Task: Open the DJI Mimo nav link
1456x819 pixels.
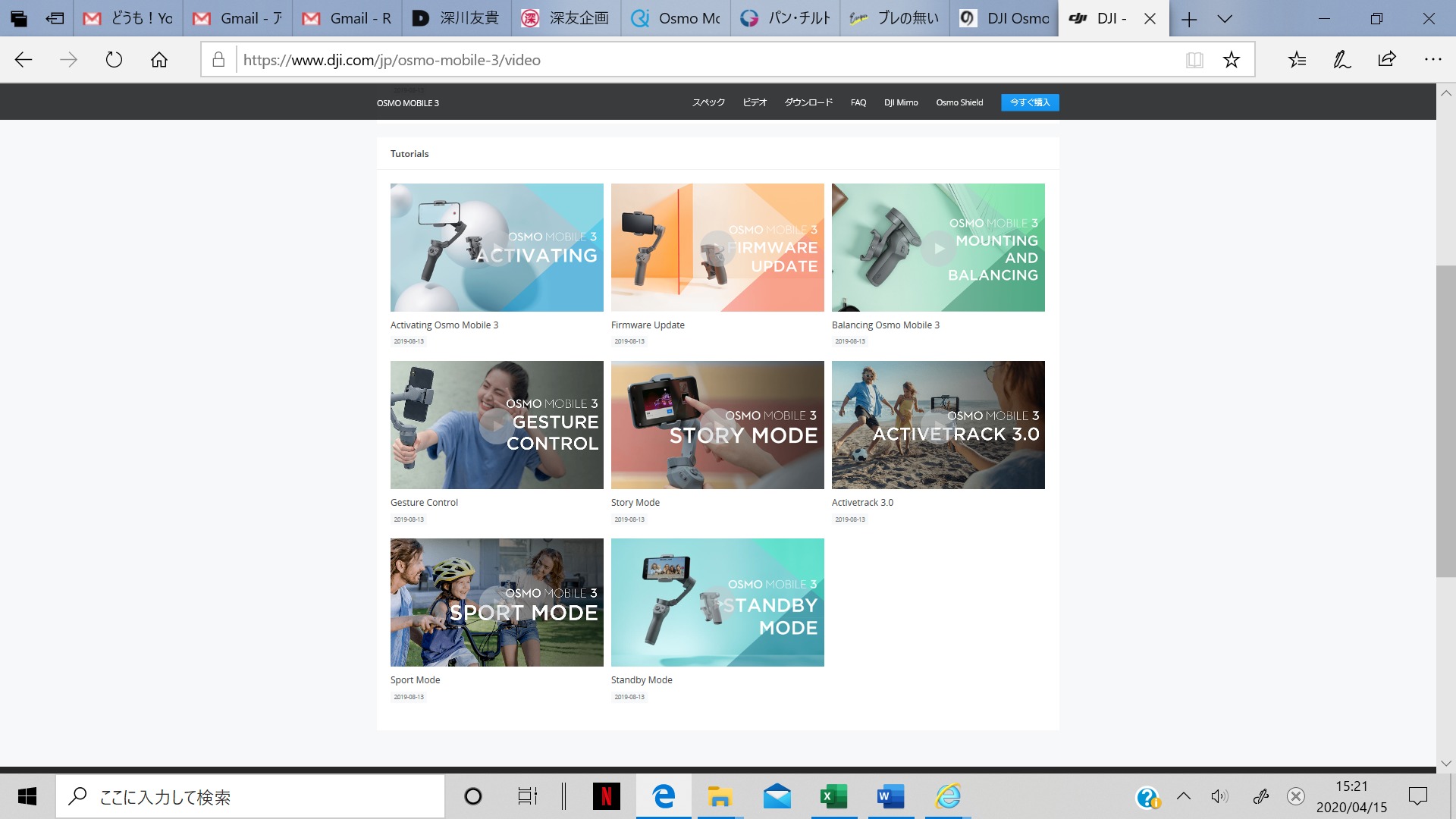Action: pos(901,102)
